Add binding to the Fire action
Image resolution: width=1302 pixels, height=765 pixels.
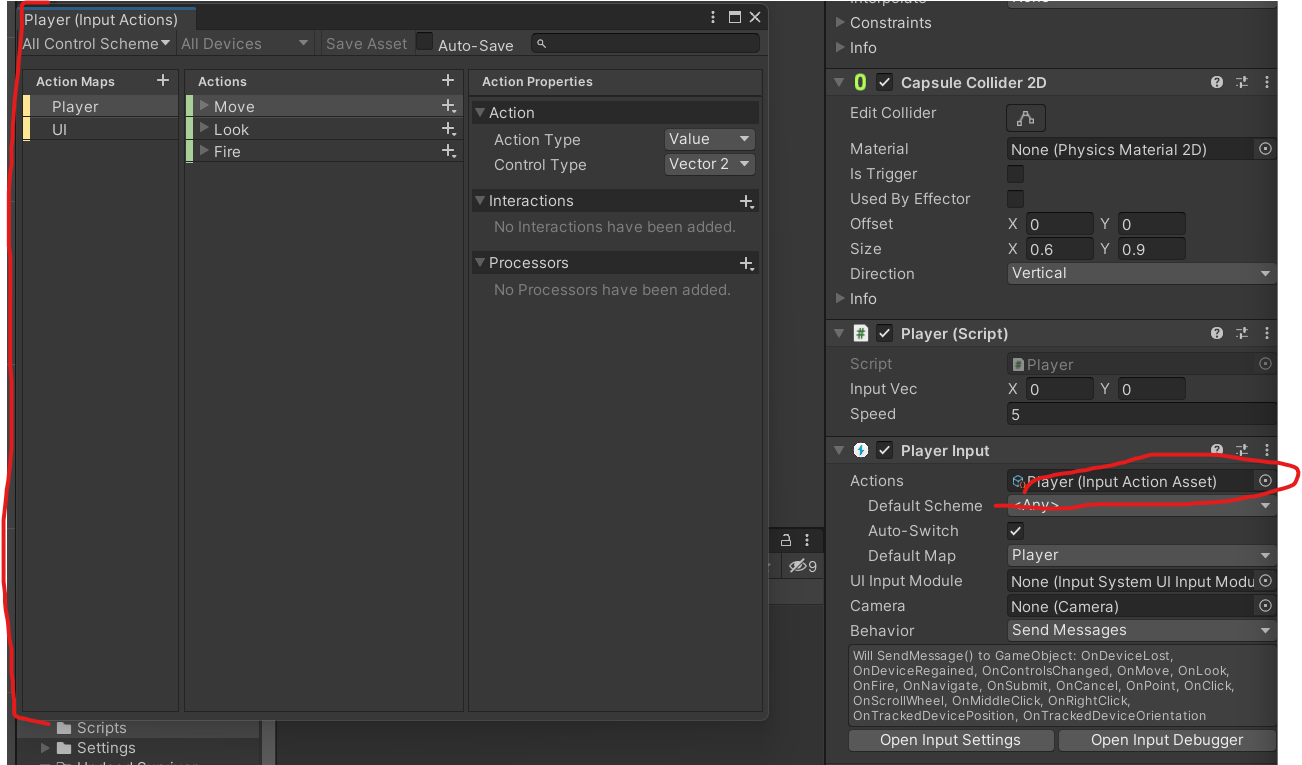449,151
